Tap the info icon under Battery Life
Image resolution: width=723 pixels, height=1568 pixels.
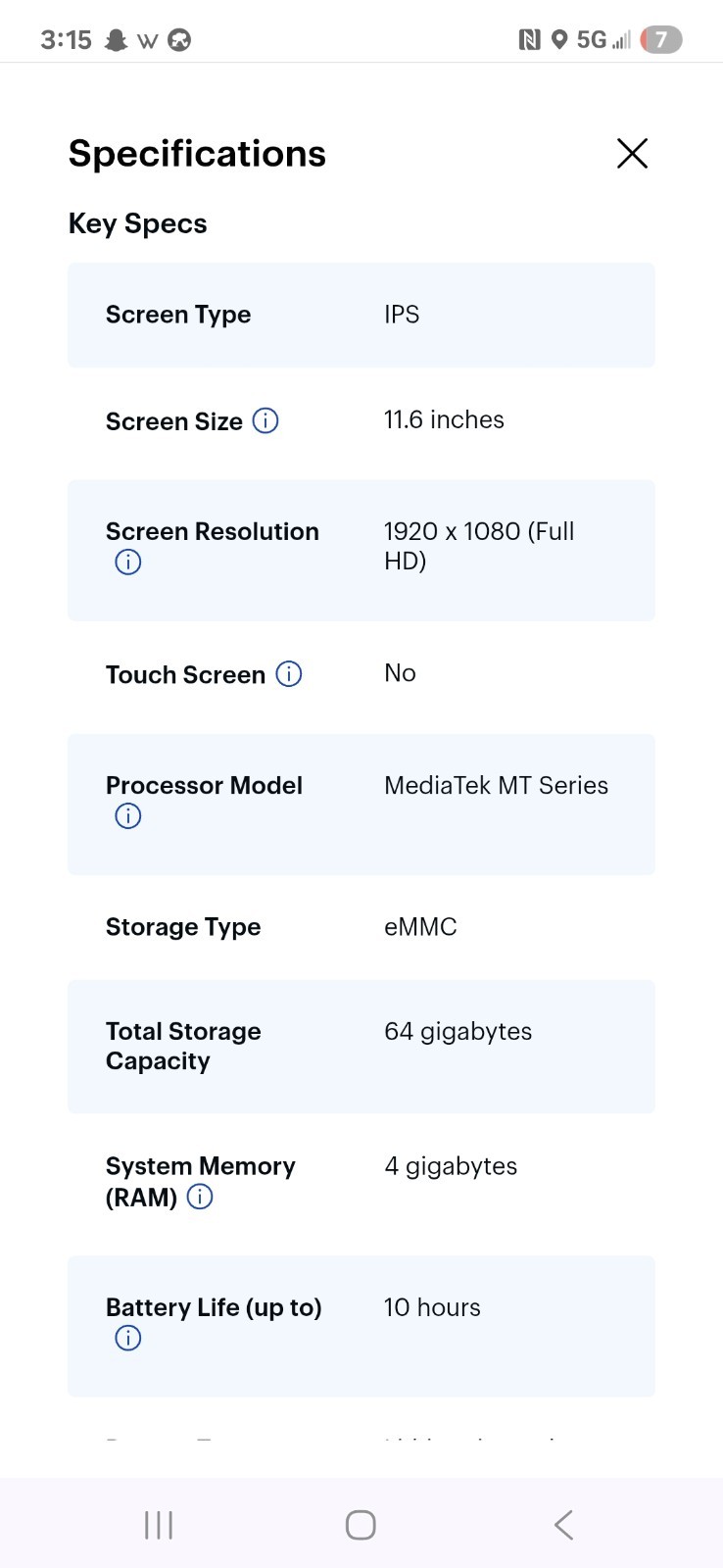tap(128, 1338)
